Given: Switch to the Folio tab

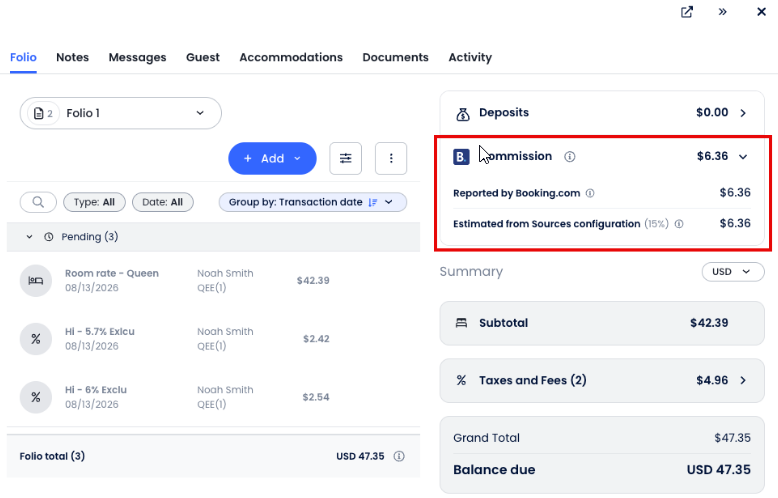Looking at the screenshot, I should point(23,58).
